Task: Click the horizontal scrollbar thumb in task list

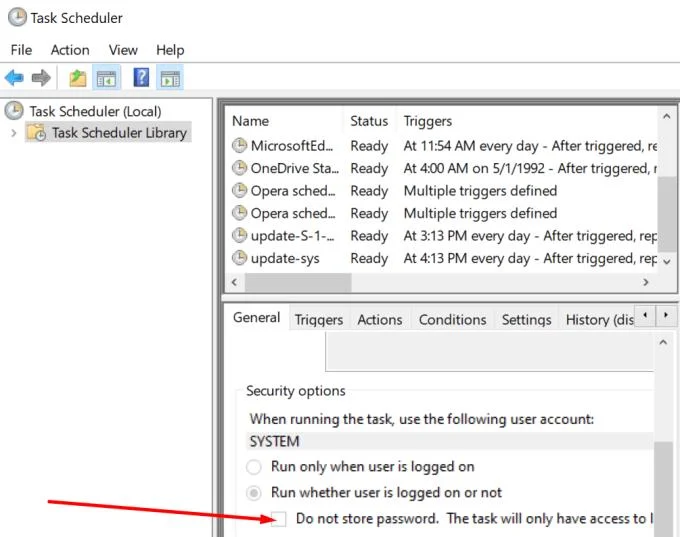Action: (298, 282)
